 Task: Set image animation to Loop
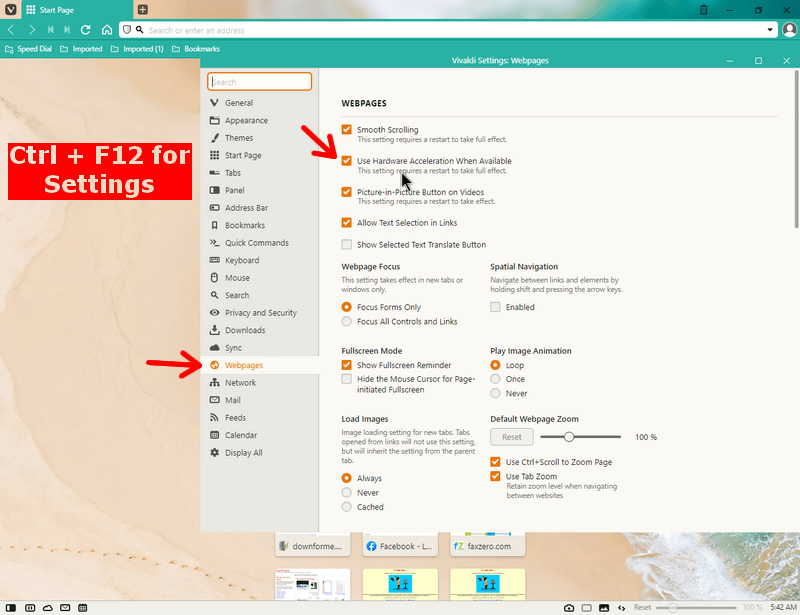[x=495, y=365]
